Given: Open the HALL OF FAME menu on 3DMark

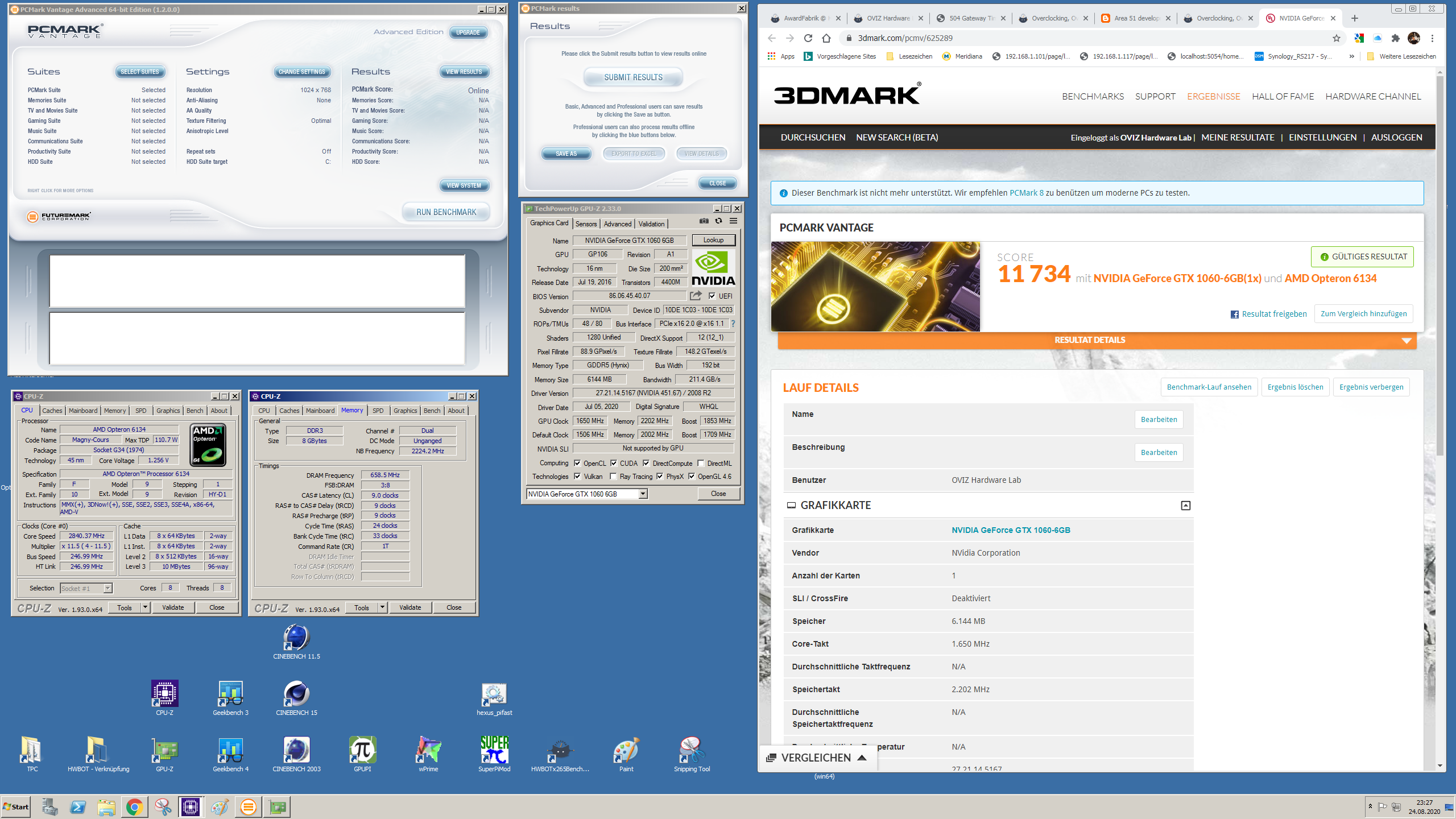Looking at the screenshot, I should pos(1283,97).
